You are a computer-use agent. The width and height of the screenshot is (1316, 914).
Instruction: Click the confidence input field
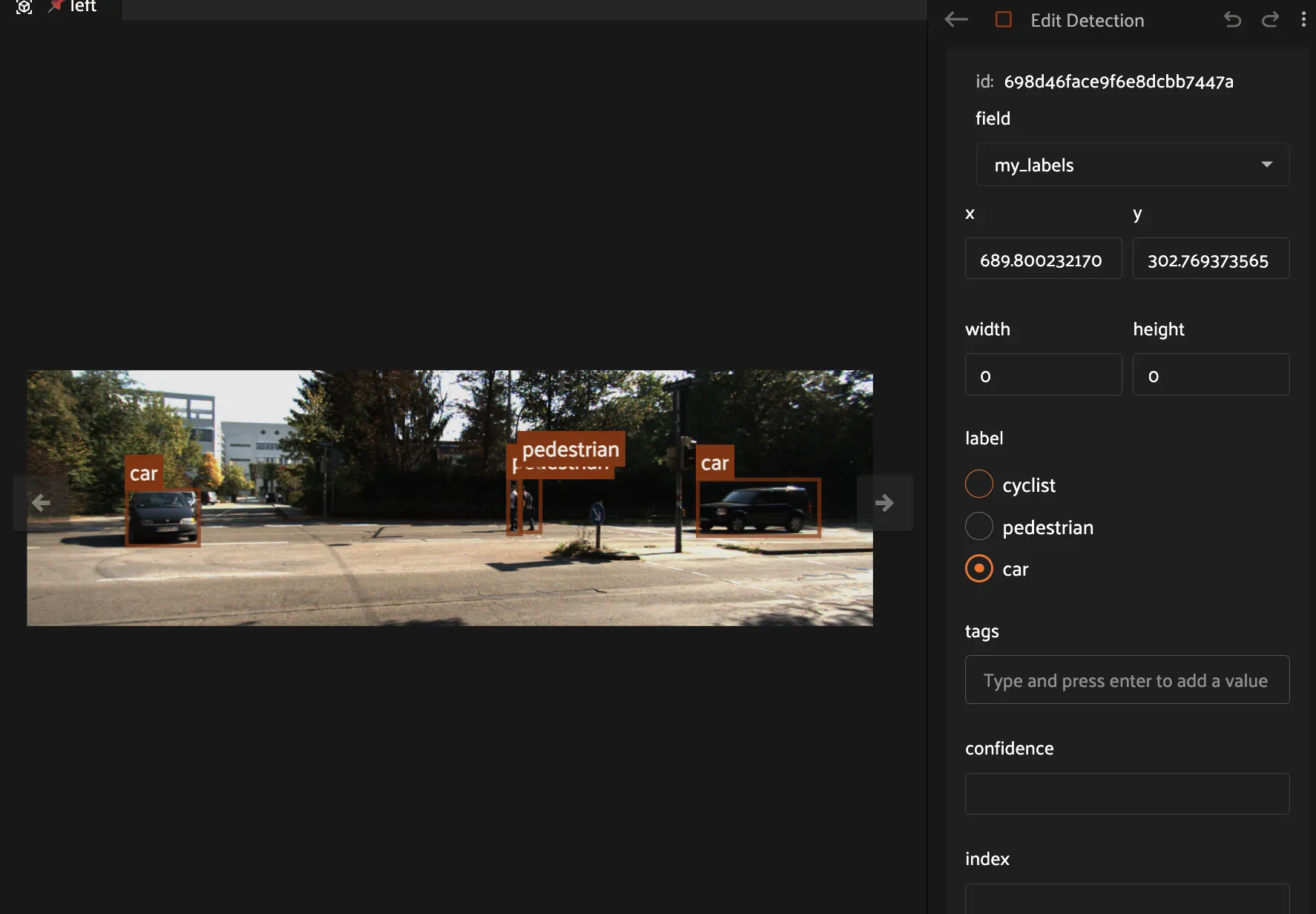click(x=1126, y=794)
